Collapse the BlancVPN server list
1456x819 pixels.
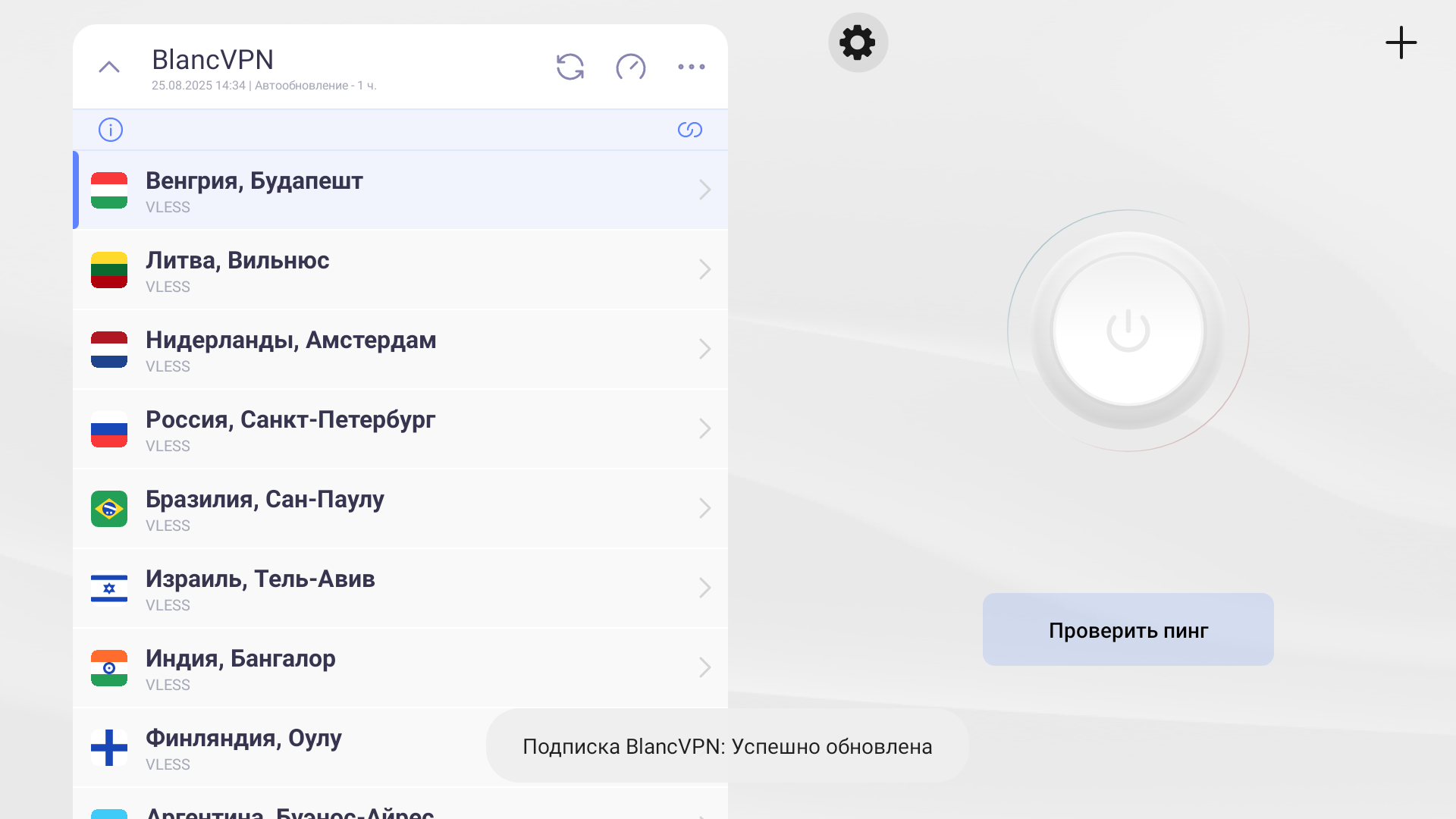click(109, 67)
